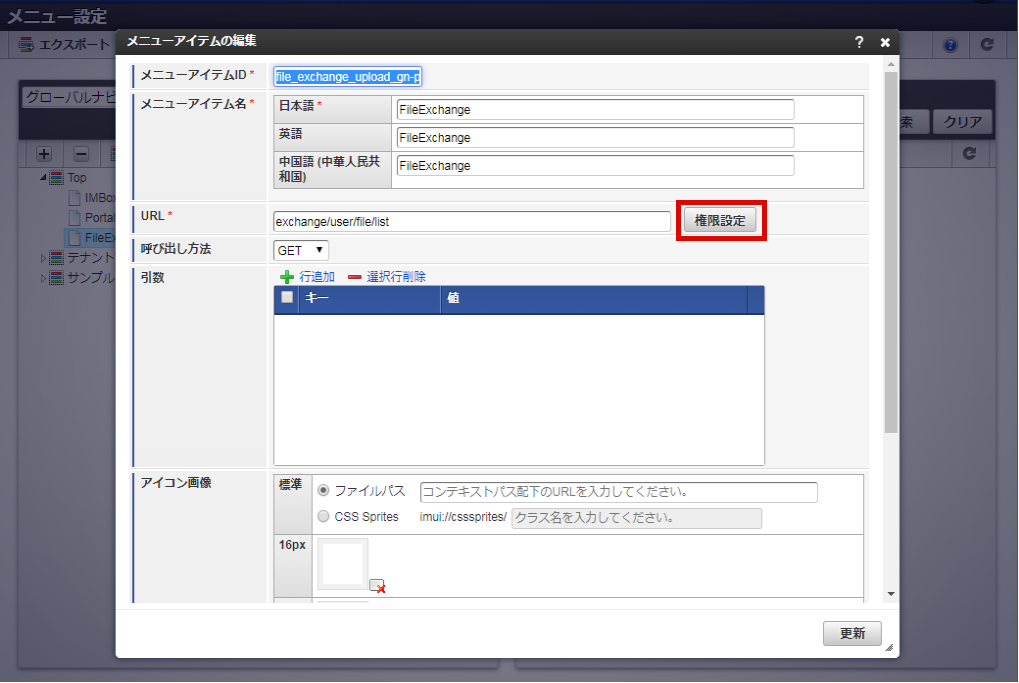Click the クリア button in the background
Image resolution: width=1019 pixels, height=683 pixels.
point(962,122)
